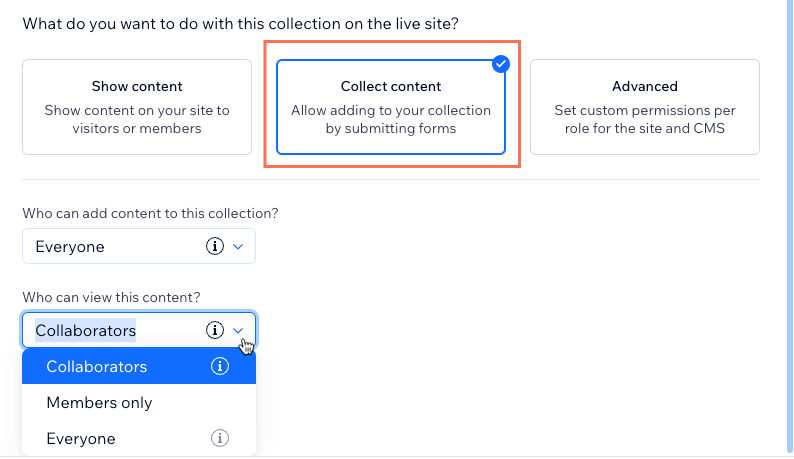Click the 'Who can view this content?' label

coord(111,297)
